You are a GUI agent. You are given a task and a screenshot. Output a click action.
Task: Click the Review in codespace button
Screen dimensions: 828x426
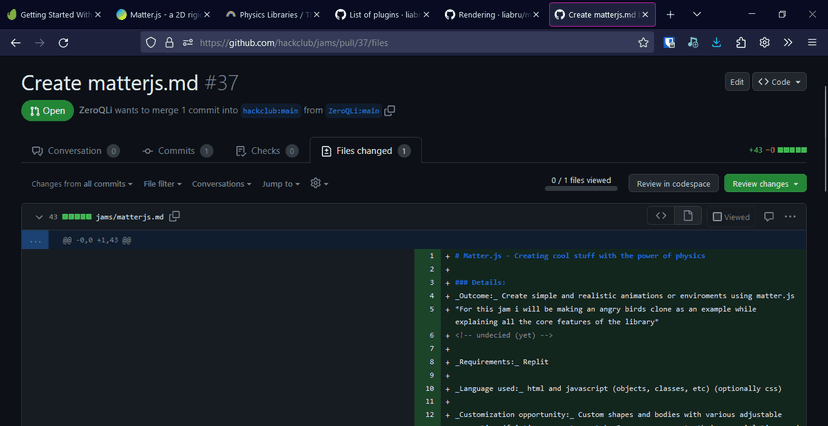coord(673,184)
